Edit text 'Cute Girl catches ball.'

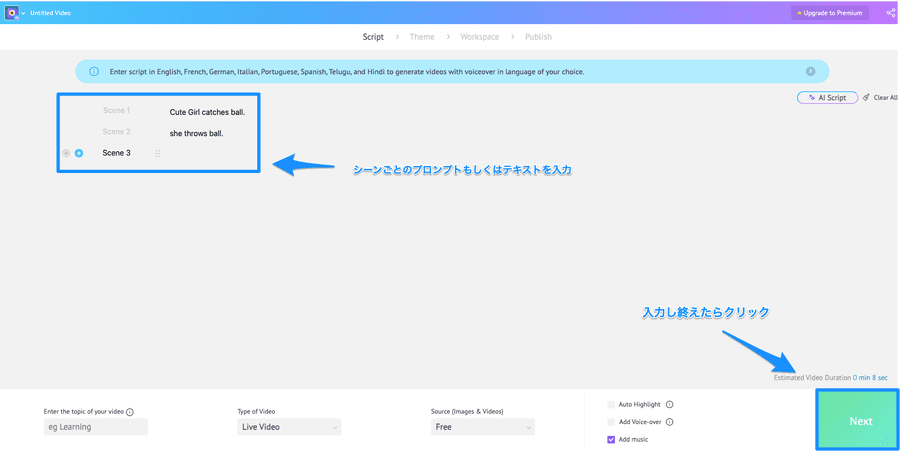(207, 112)
